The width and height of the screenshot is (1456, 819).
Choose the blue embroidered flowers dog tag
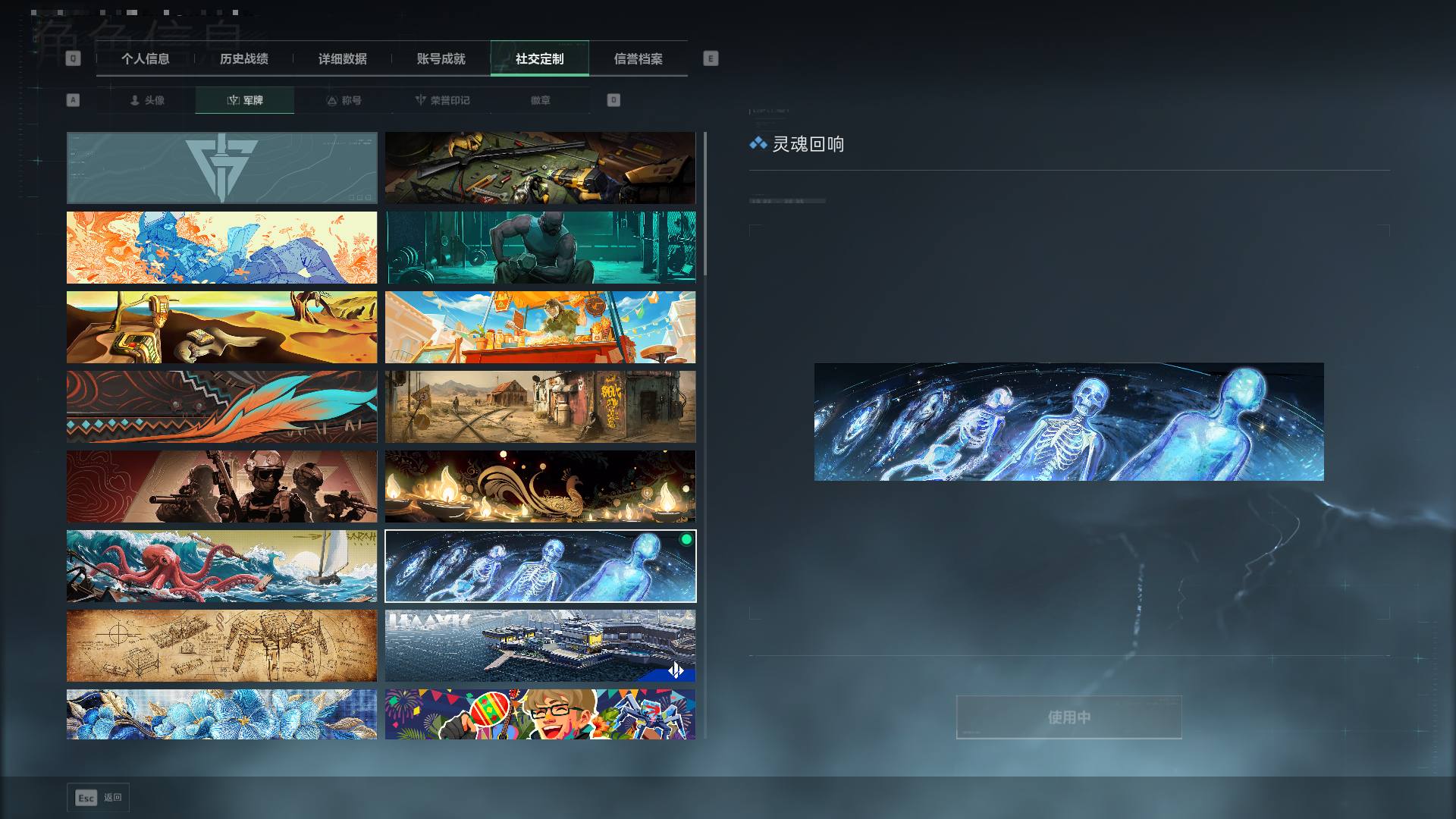click(x=221, y=714)
